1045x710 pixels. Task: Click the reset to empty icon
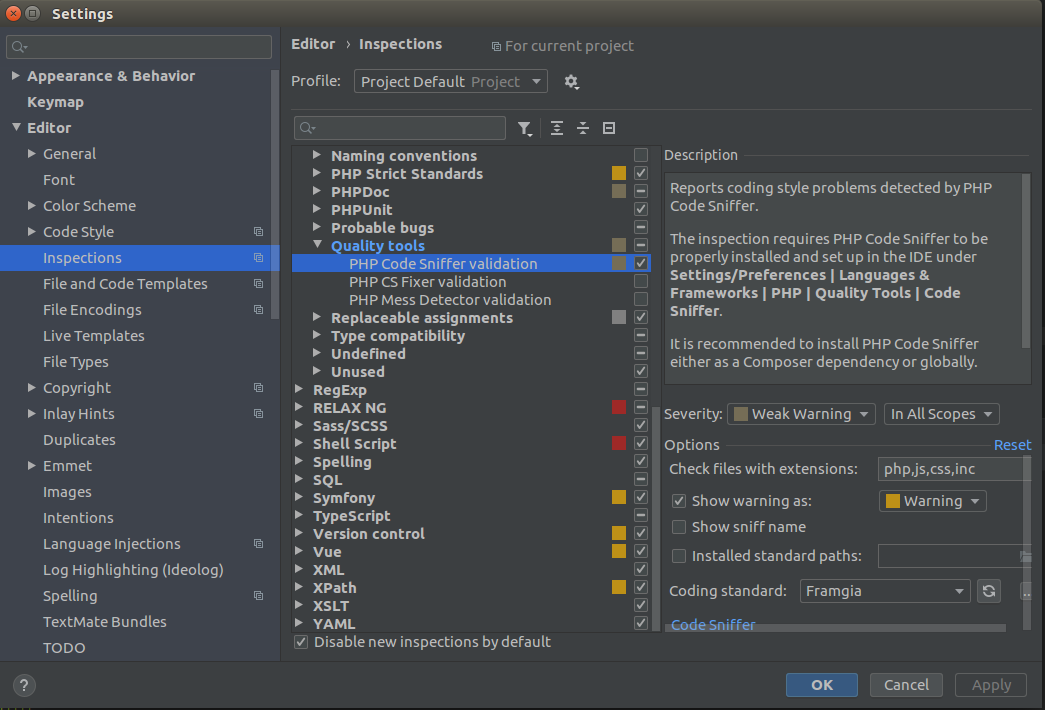(609, 128)
